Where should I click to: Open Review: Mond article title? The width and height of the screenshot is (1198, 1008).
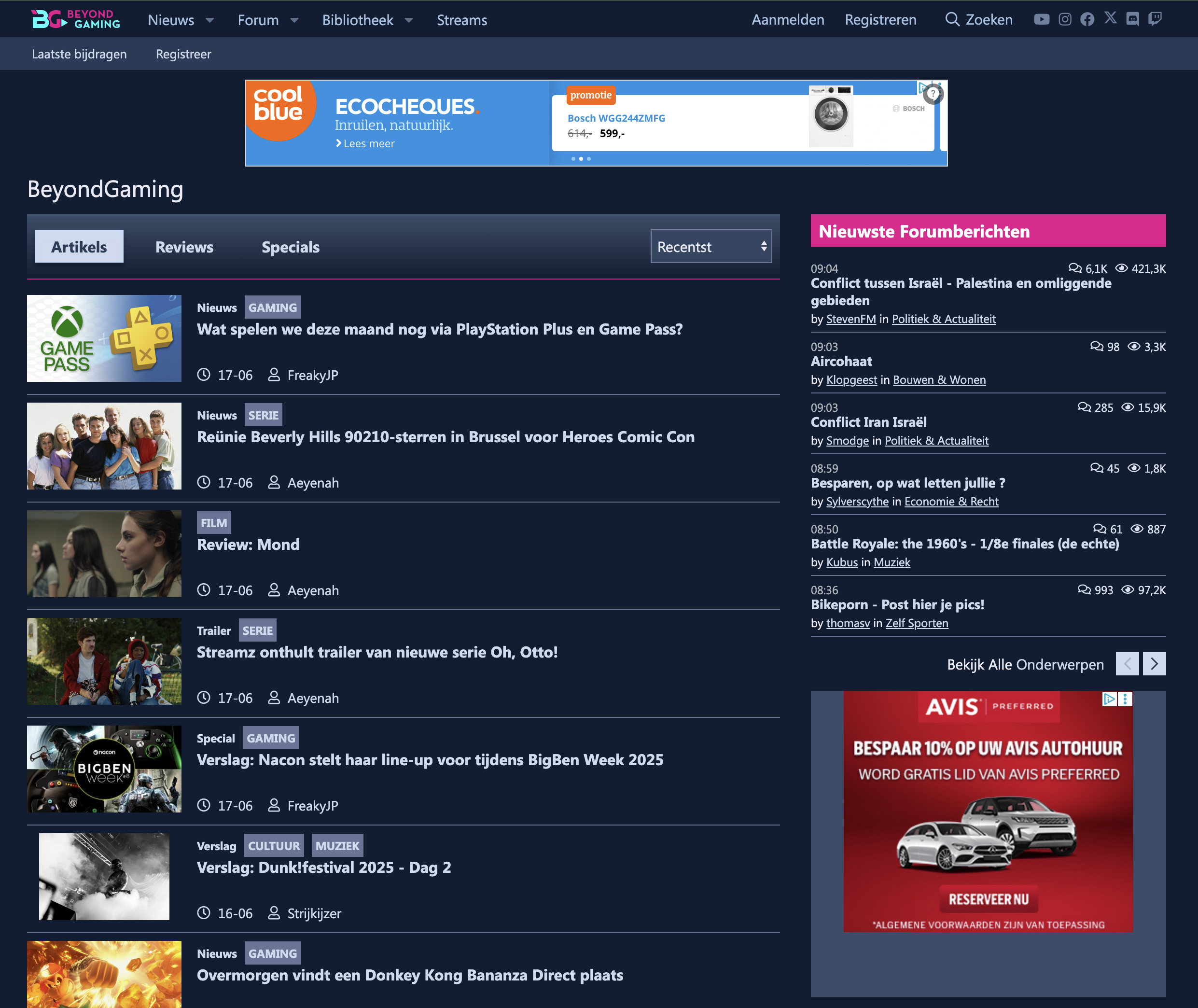(248, 545)
